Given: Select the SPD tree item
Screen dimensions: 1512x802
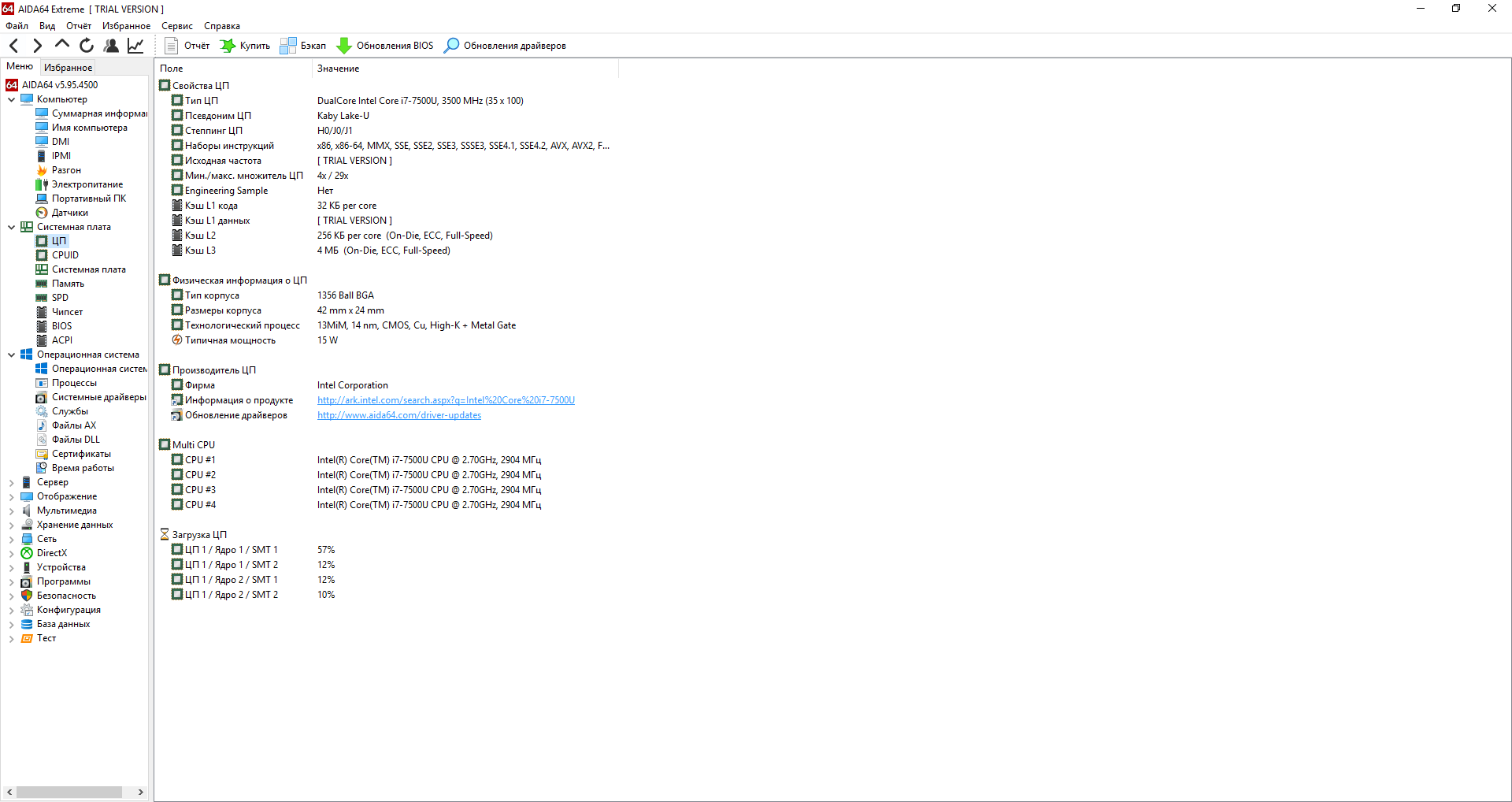Looking at the screenshot, I should (52, 298).
